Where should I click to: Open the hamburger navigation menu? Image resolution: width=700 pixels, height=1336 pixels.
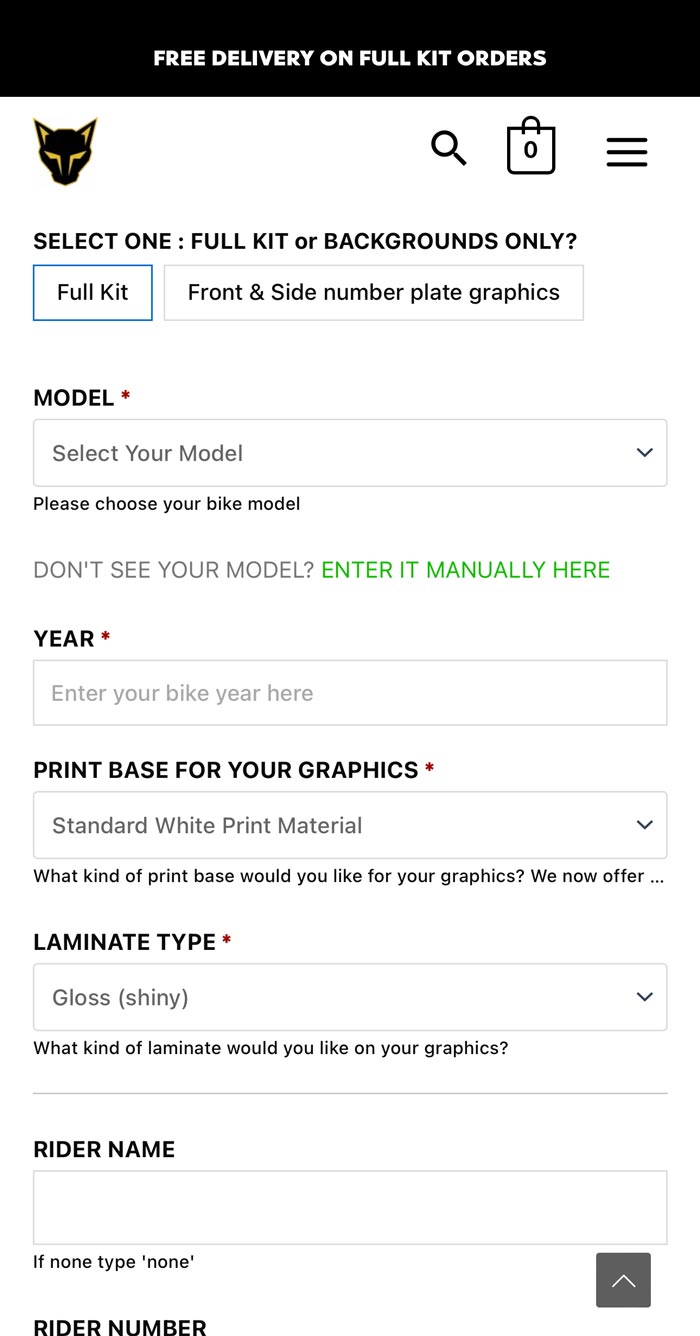click(x=626, y=152)
